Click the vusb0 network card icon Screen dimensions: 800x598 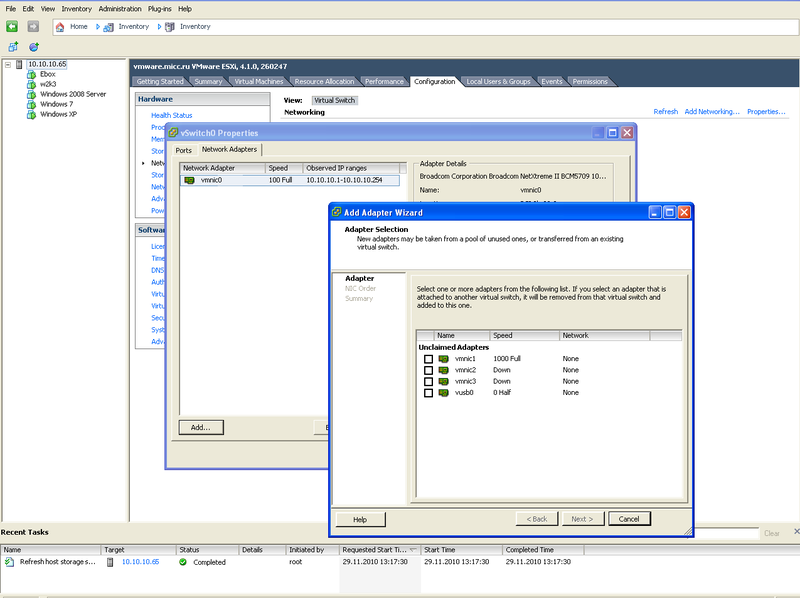[443, 392]
